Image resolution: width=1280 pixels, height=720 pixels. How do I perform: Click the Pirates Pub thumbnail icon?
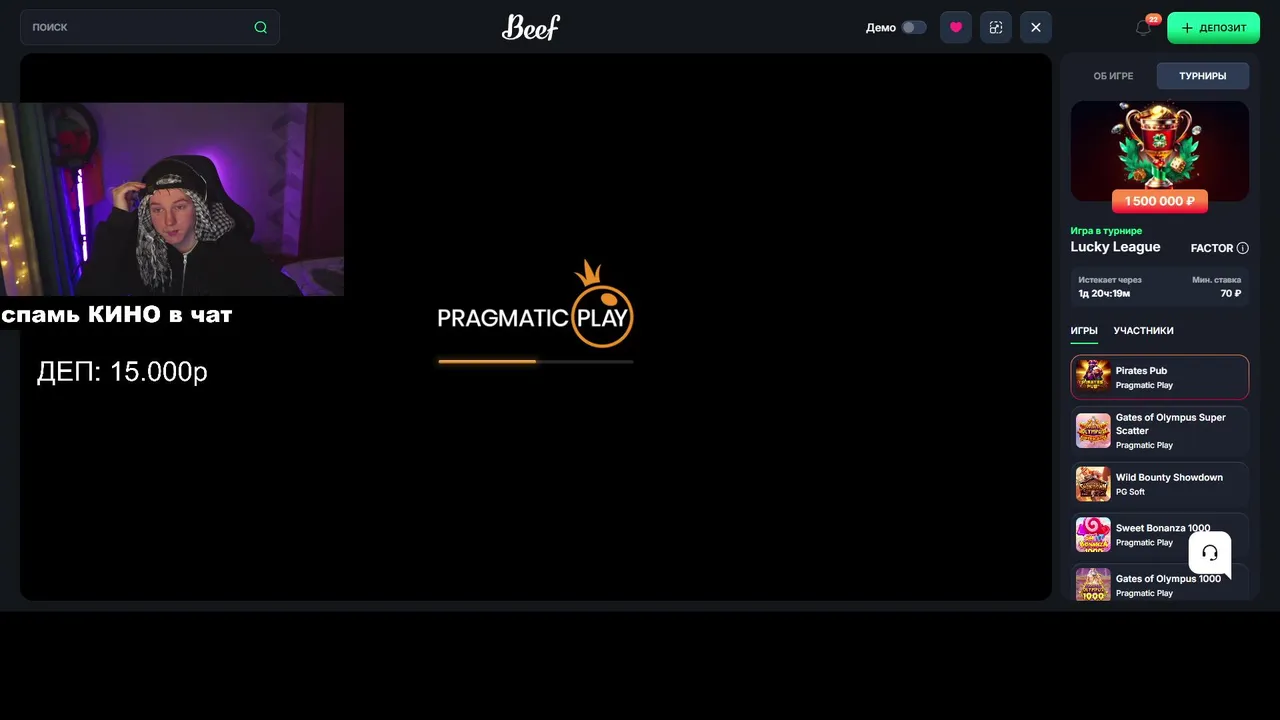[x=1093, y=377]
